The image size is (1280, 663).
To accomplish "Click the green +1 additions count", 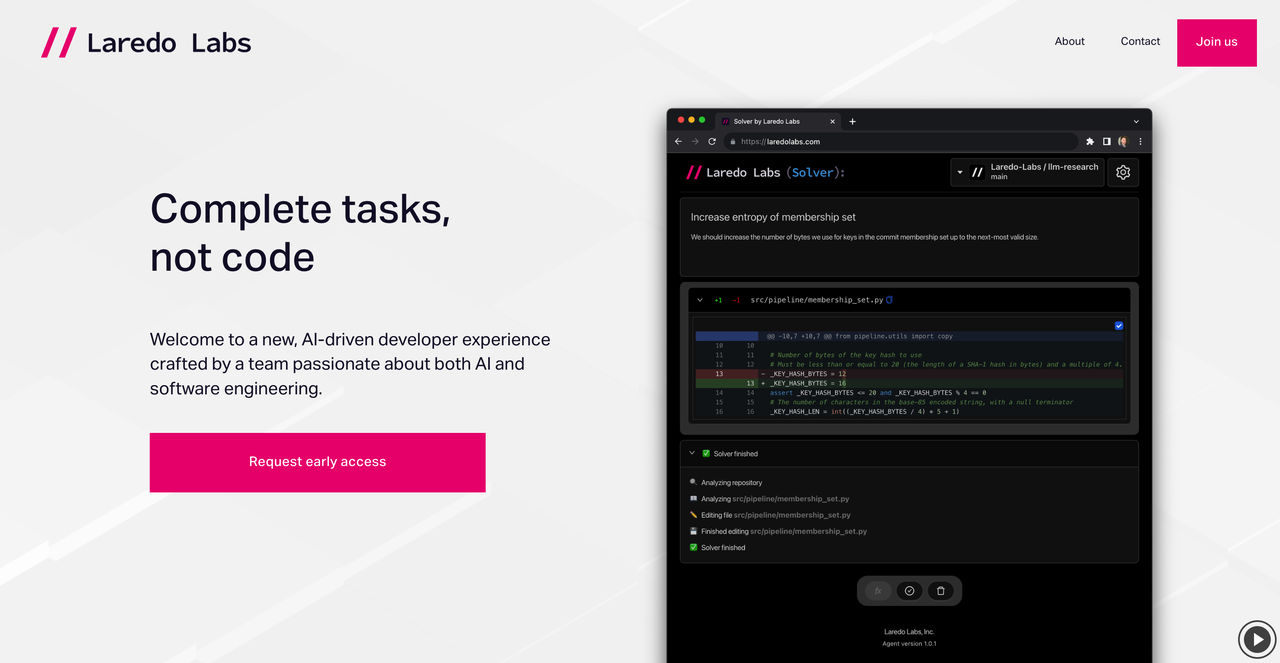I will (x=718, y=300).
